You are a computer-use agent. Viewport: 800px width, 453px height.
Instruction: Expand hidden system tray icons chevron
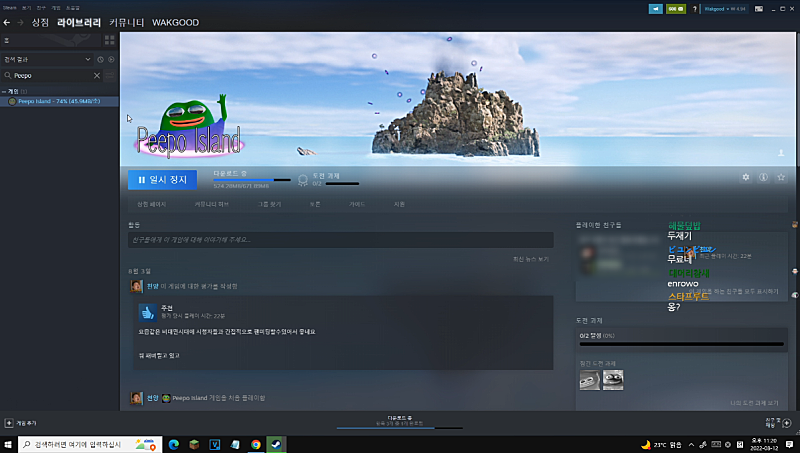691,444
